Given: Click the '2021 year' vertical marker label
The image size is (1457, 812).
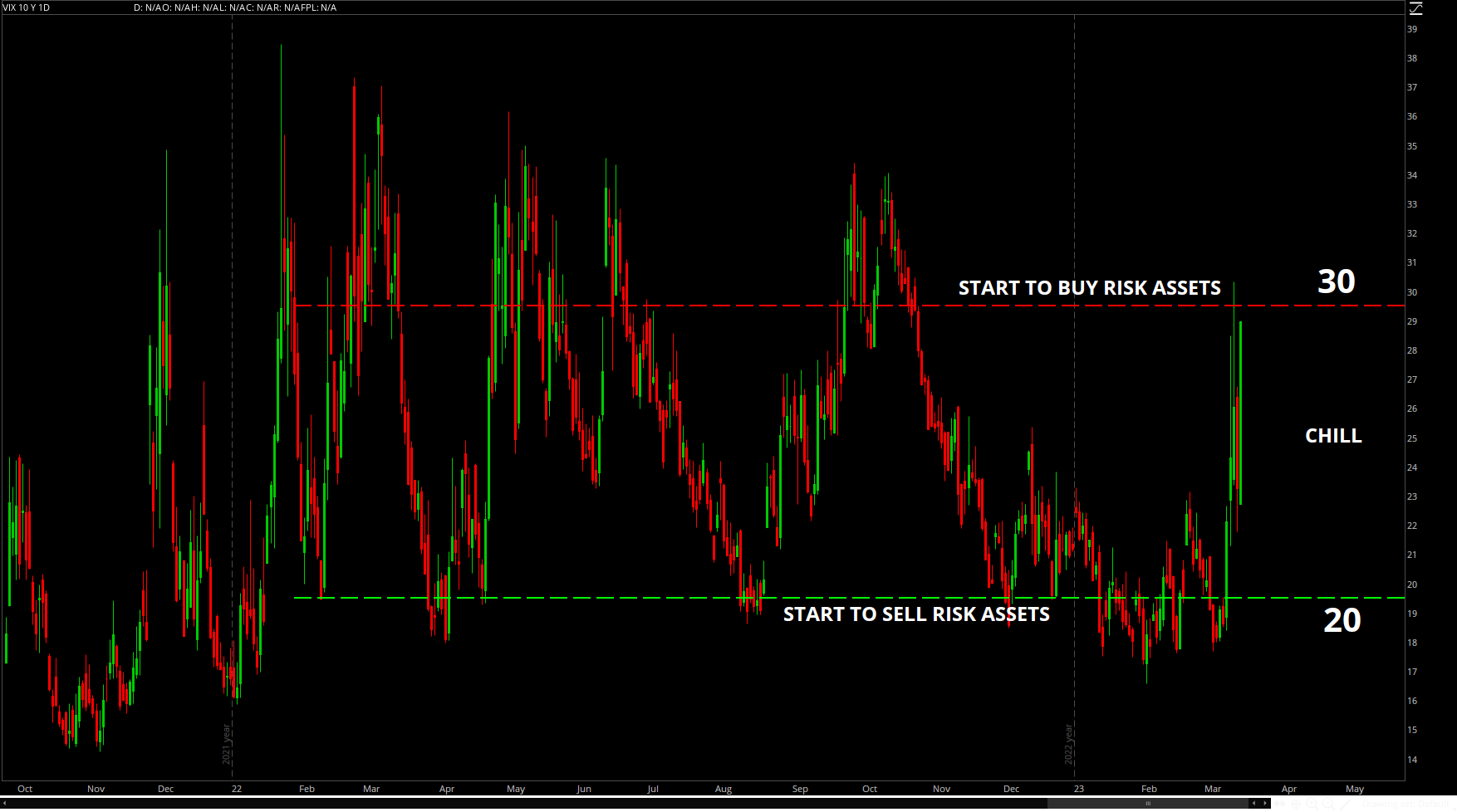Looking at the screenshot, I should tap(226, 744).
